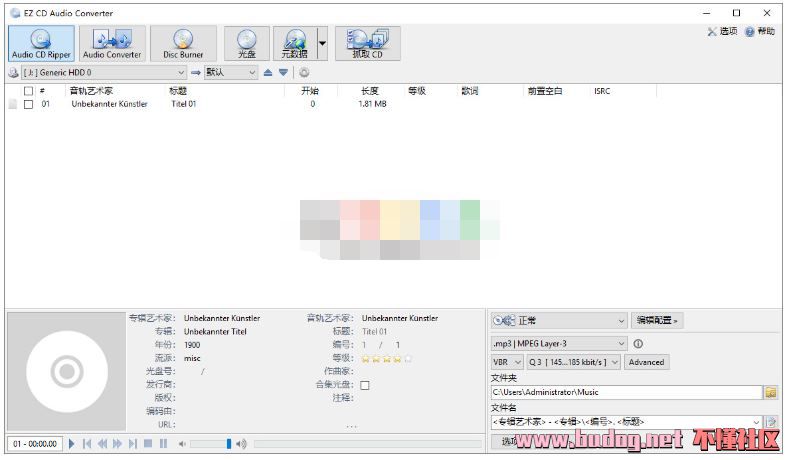Click the output folder path field

pyautogui.click(x=626, y=392)
